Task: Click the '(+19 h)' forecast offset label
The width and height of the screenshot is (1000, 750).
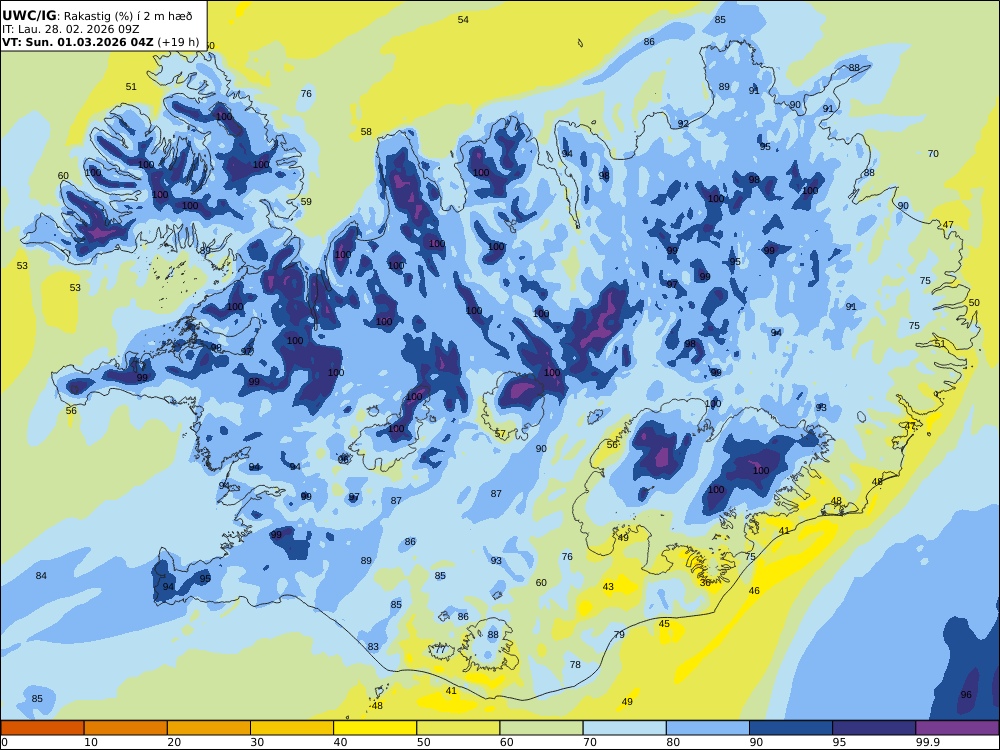Action: pos(179,42)
